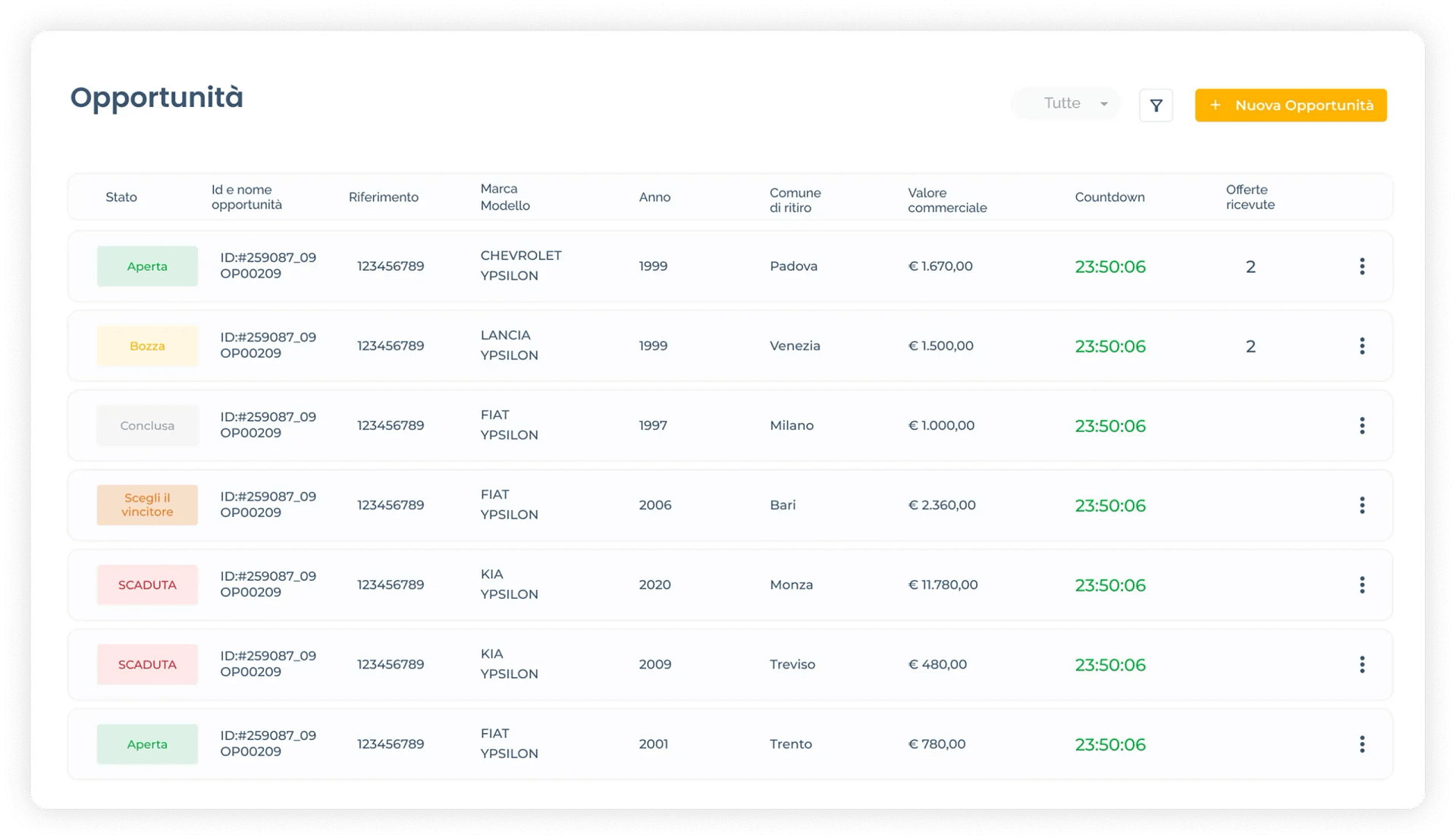
Task: Click the opportunity ID in the Trento row
Action: tap(268, 744)
